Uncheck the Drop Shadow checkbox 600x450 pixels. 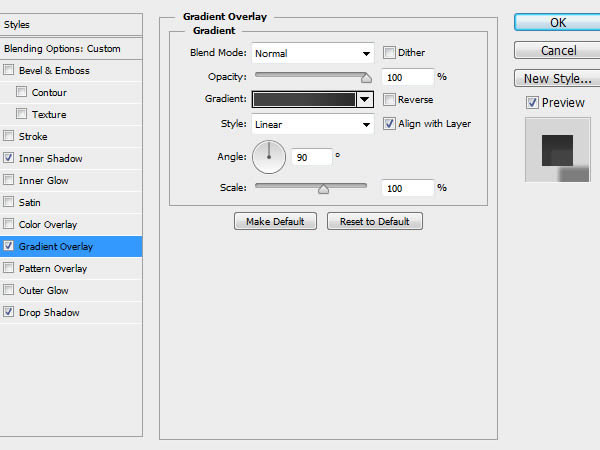coord(8,312)
